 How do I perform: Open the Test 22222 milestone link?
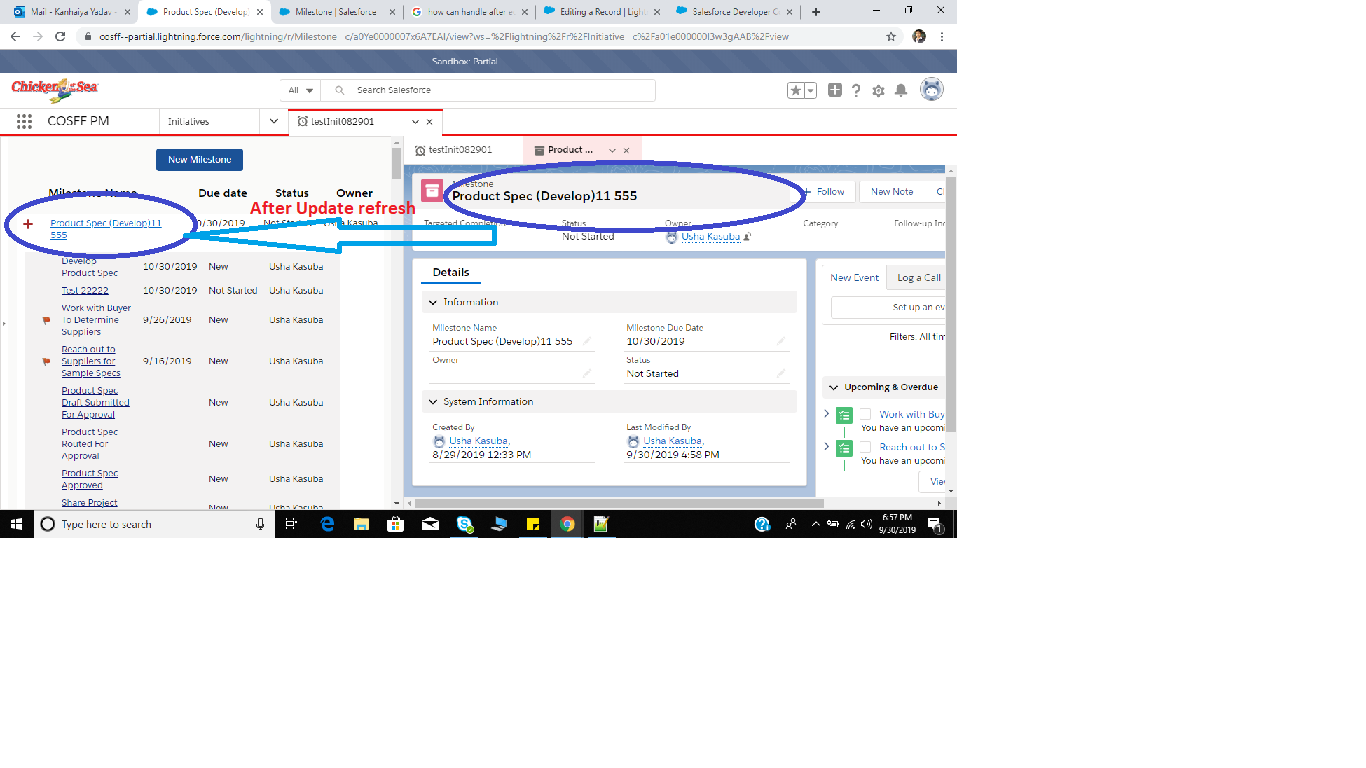pyautogui.click(x=85, y=291)
